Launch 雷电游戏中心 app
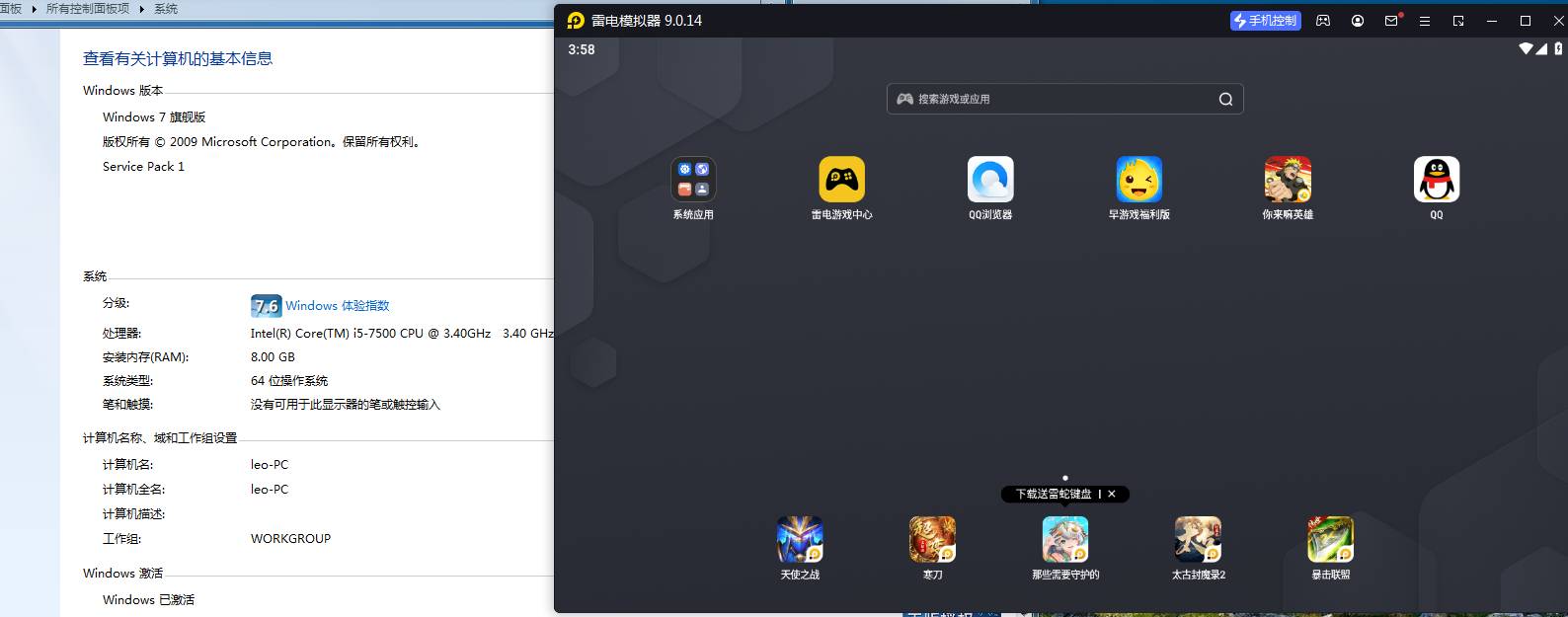1568x617 pixels. pyautogui.click(x=841, y=180)
